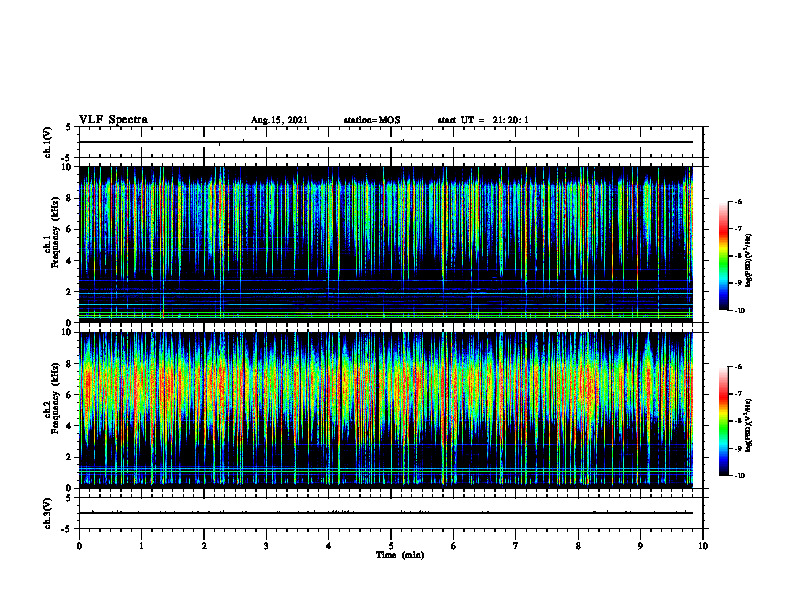Click the "8" tick on Time axis
Screen dimensions: 792x612
[x=578, y=546]
